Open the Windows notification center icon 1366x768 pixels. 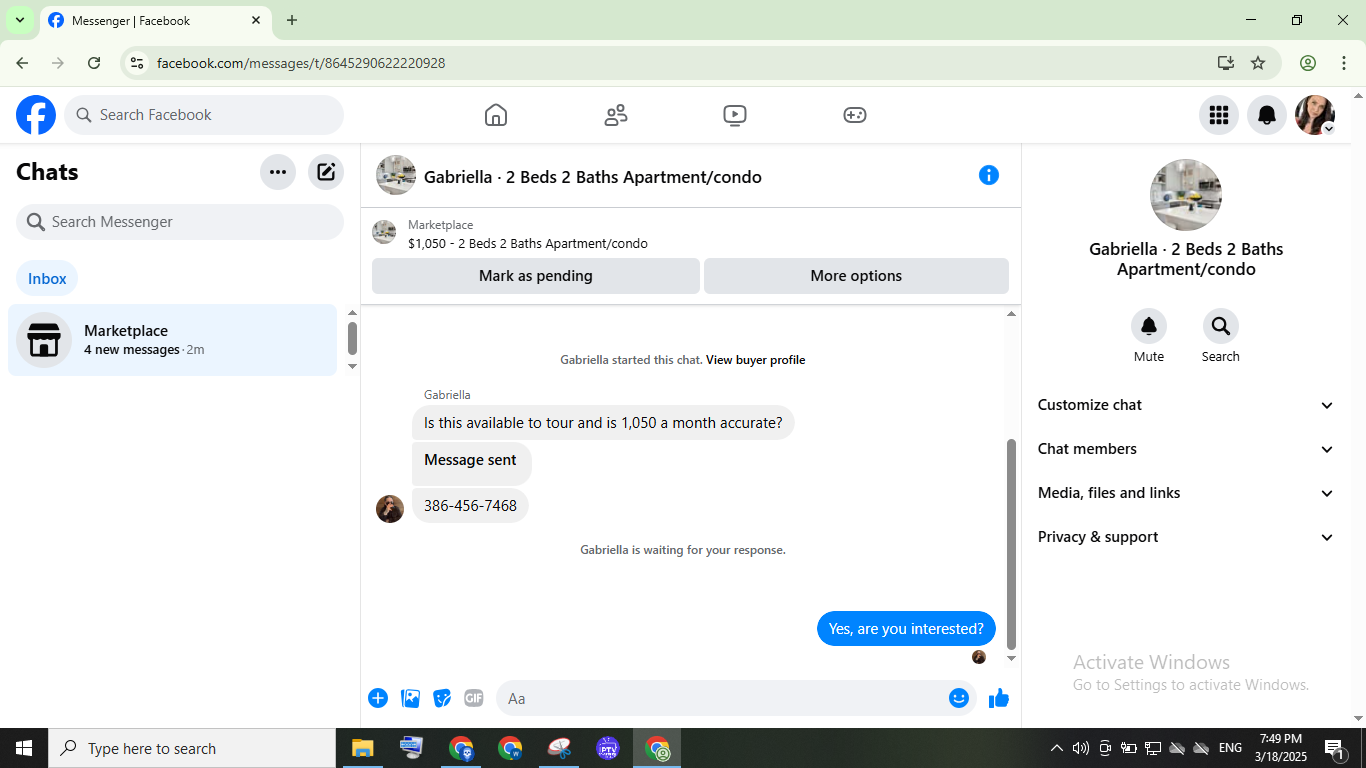coord(1335,748)
